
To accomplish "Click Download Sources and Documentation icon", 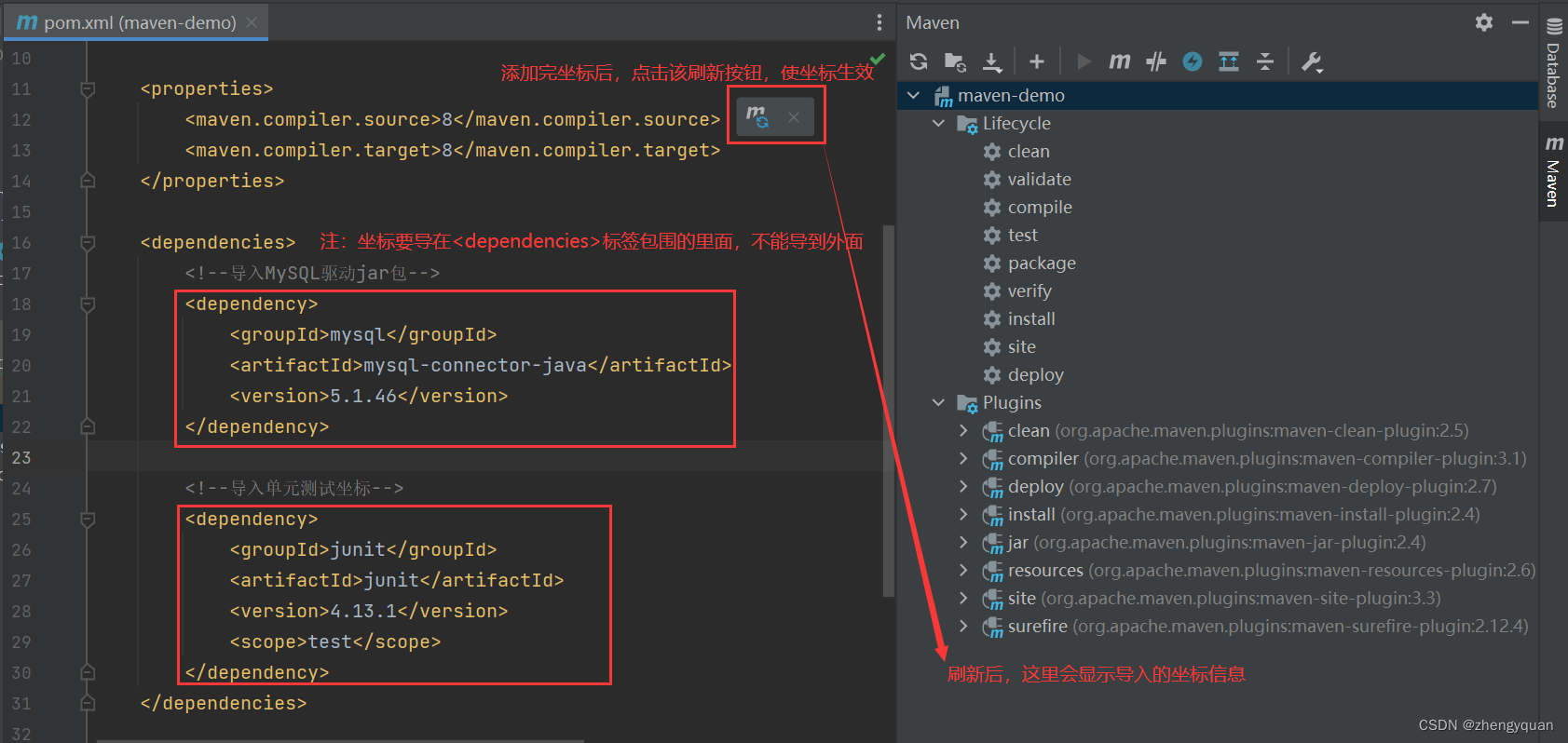I will tap(992, 61).
